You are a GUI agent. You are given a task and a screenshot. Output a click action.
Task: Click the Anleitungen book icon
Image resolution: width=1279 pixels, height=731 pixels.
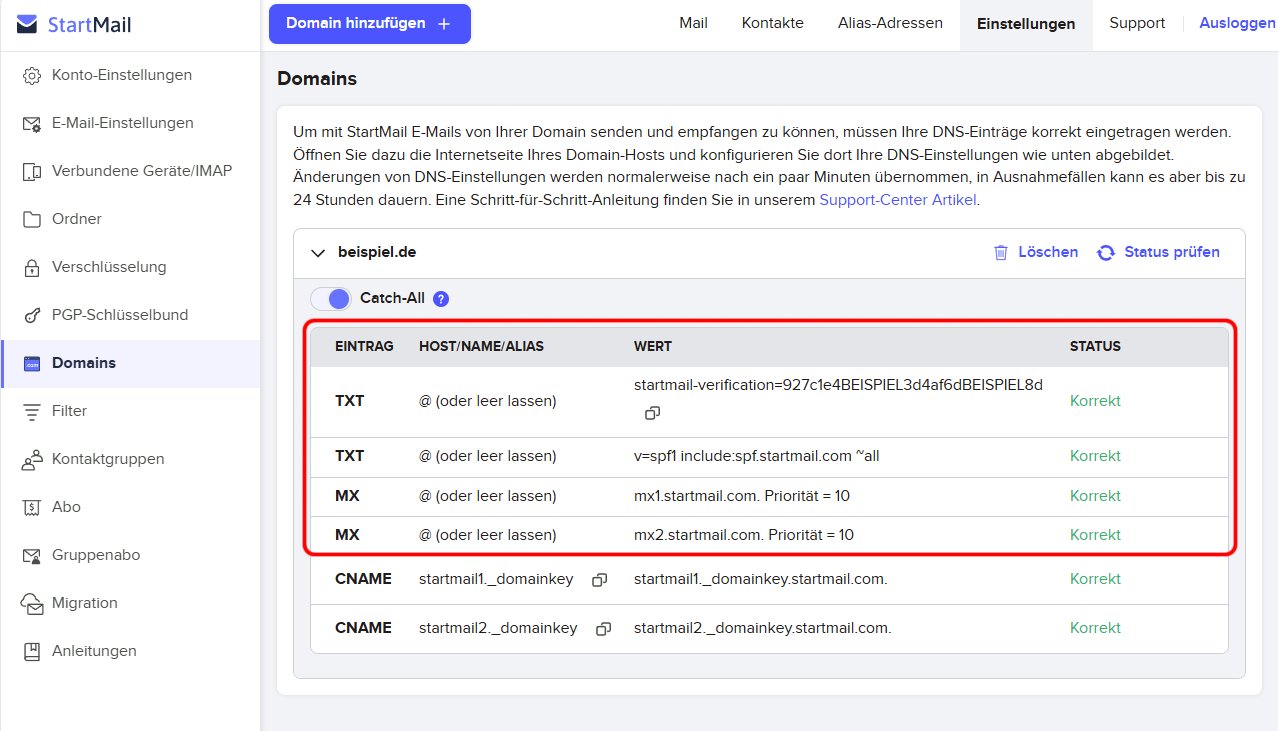click(32, 651)
